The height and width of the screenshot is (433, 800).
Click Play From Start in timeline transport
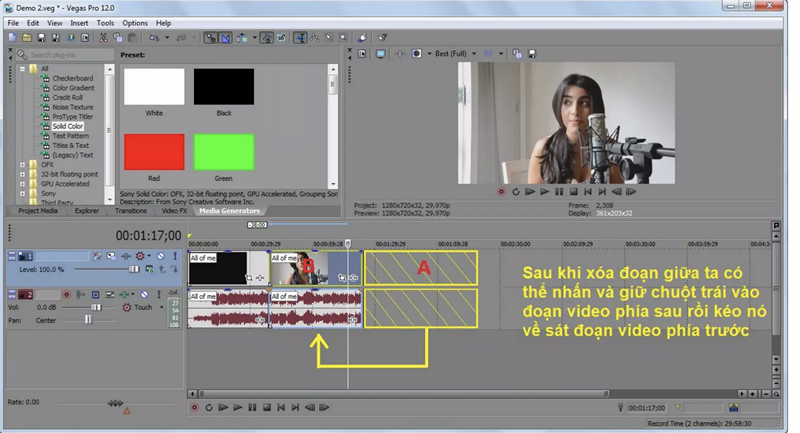point(223,407)
